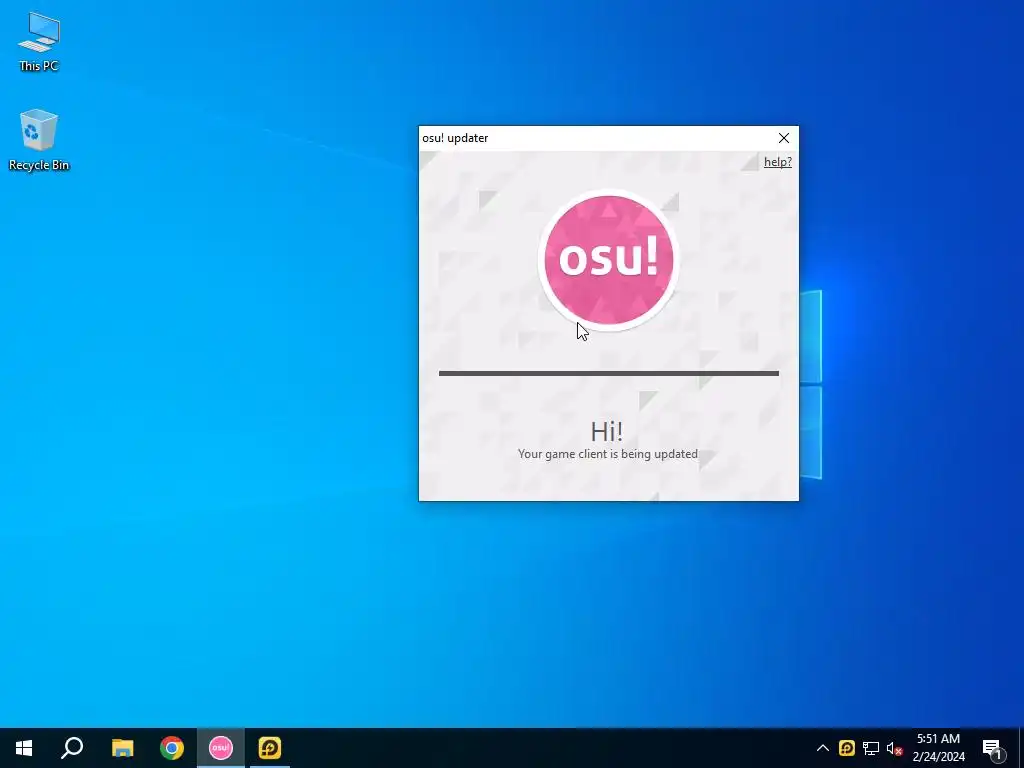This screenshot has height=768, width=1024.
Task: Click the "Hi!" heading text
Action: pos(607,432)
